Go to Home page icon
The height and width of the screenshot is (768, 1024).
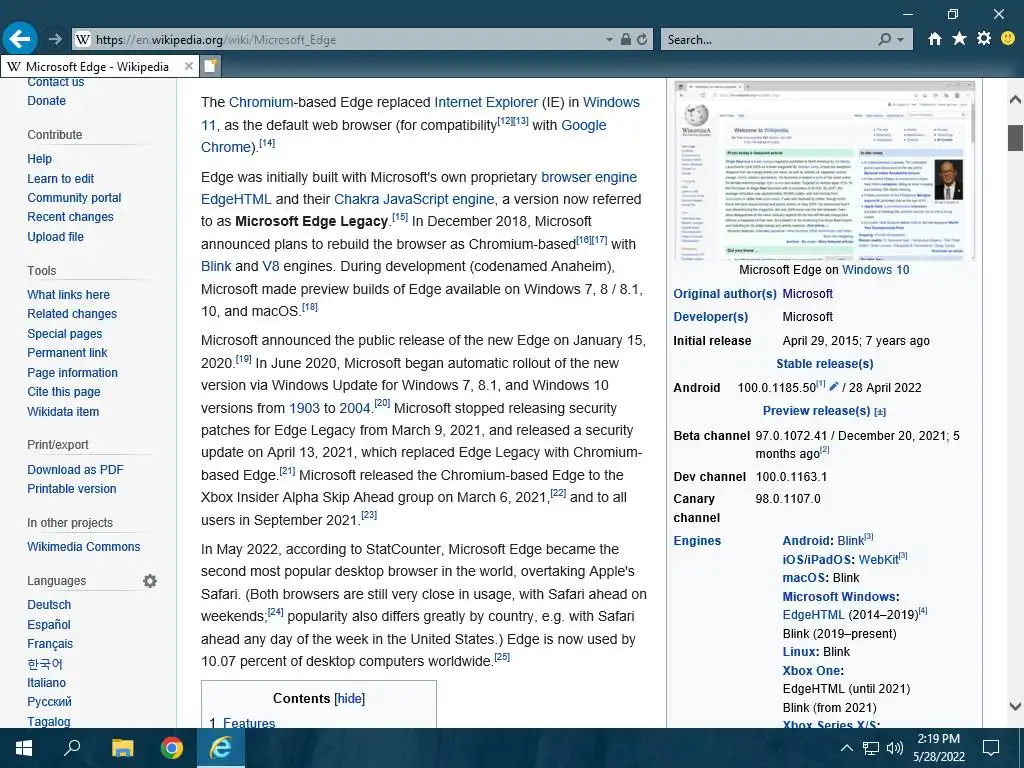click(935, 39)
